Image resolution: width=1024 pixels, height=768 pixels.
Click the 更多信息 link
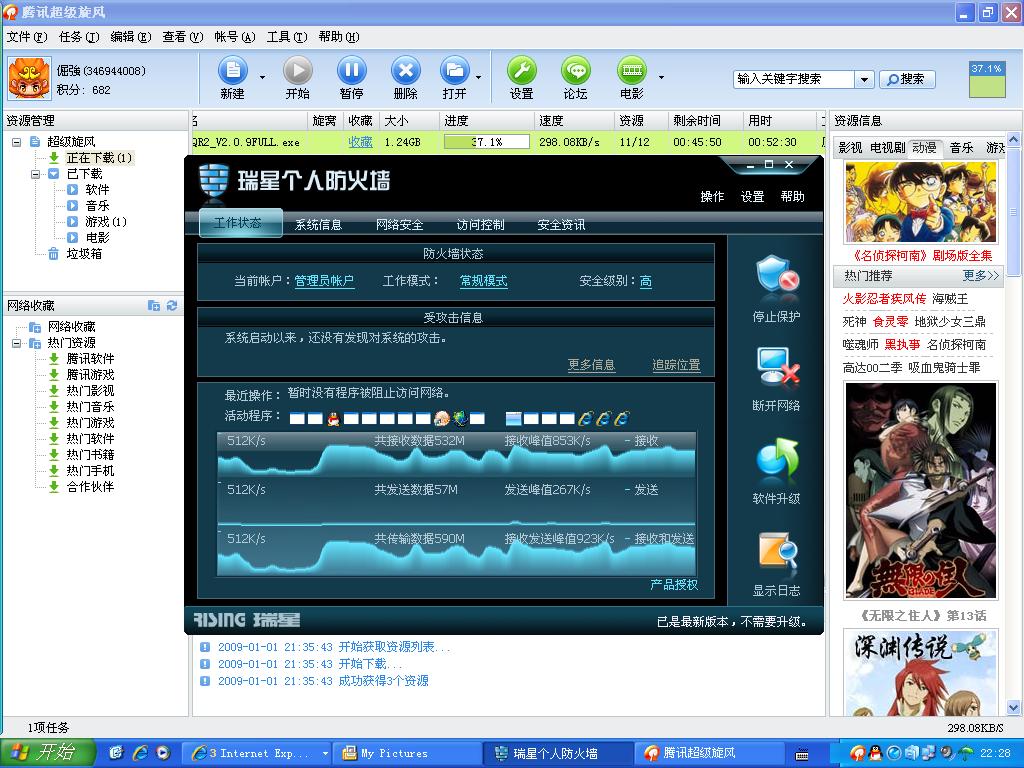coord(592,364)
